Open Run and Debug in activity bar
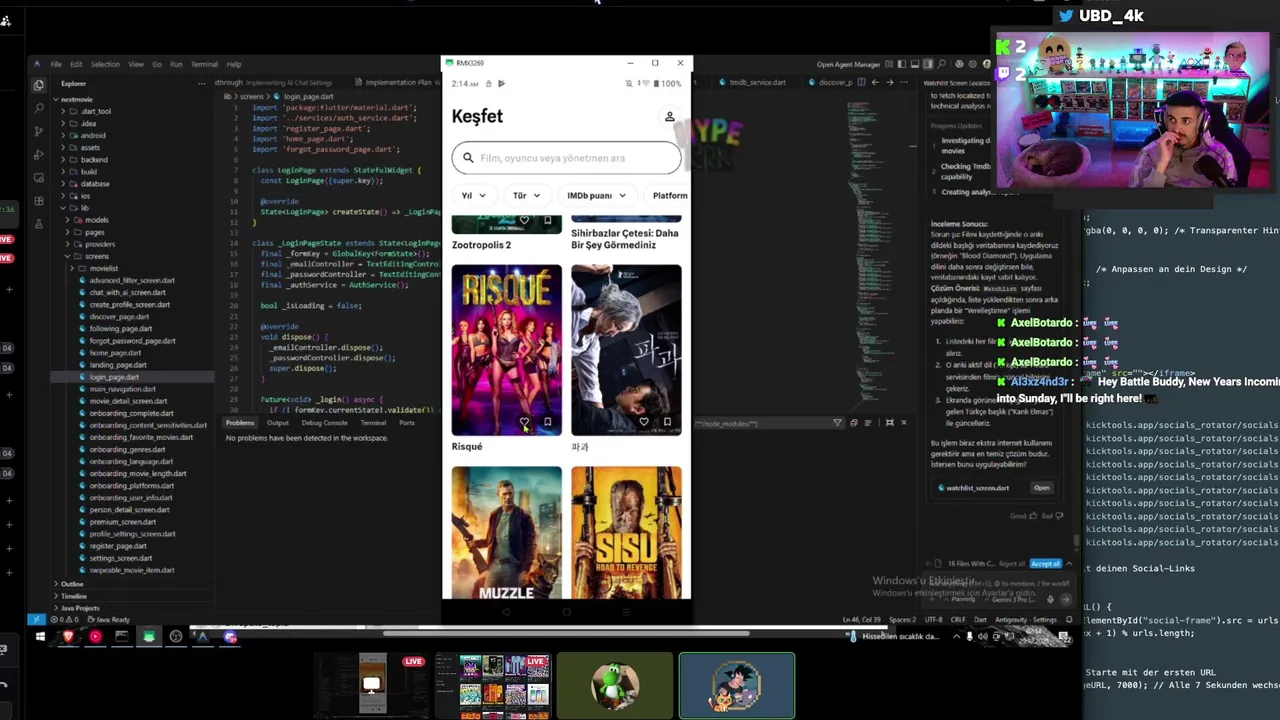 click(39, 154)
